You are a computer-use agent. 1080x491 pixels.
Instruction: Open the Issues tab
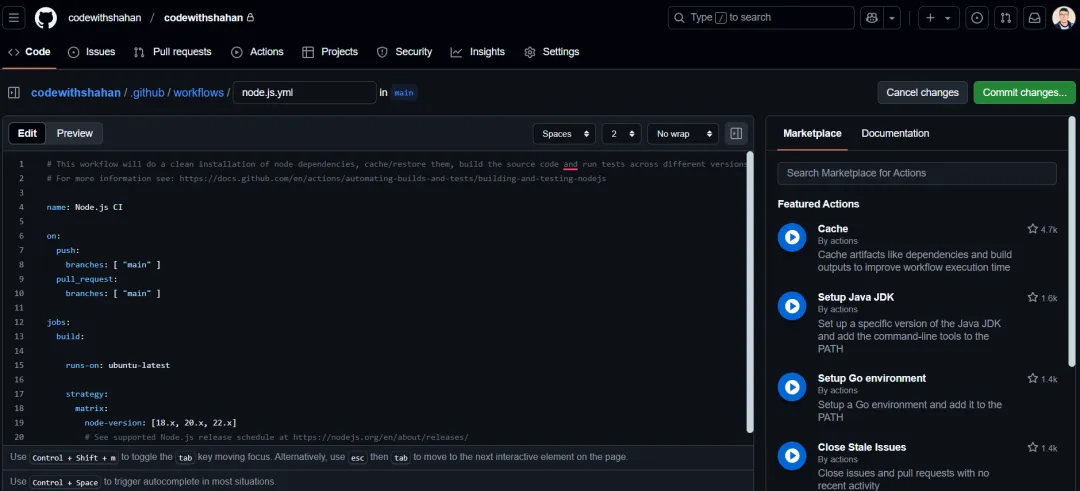pos(92,52)
